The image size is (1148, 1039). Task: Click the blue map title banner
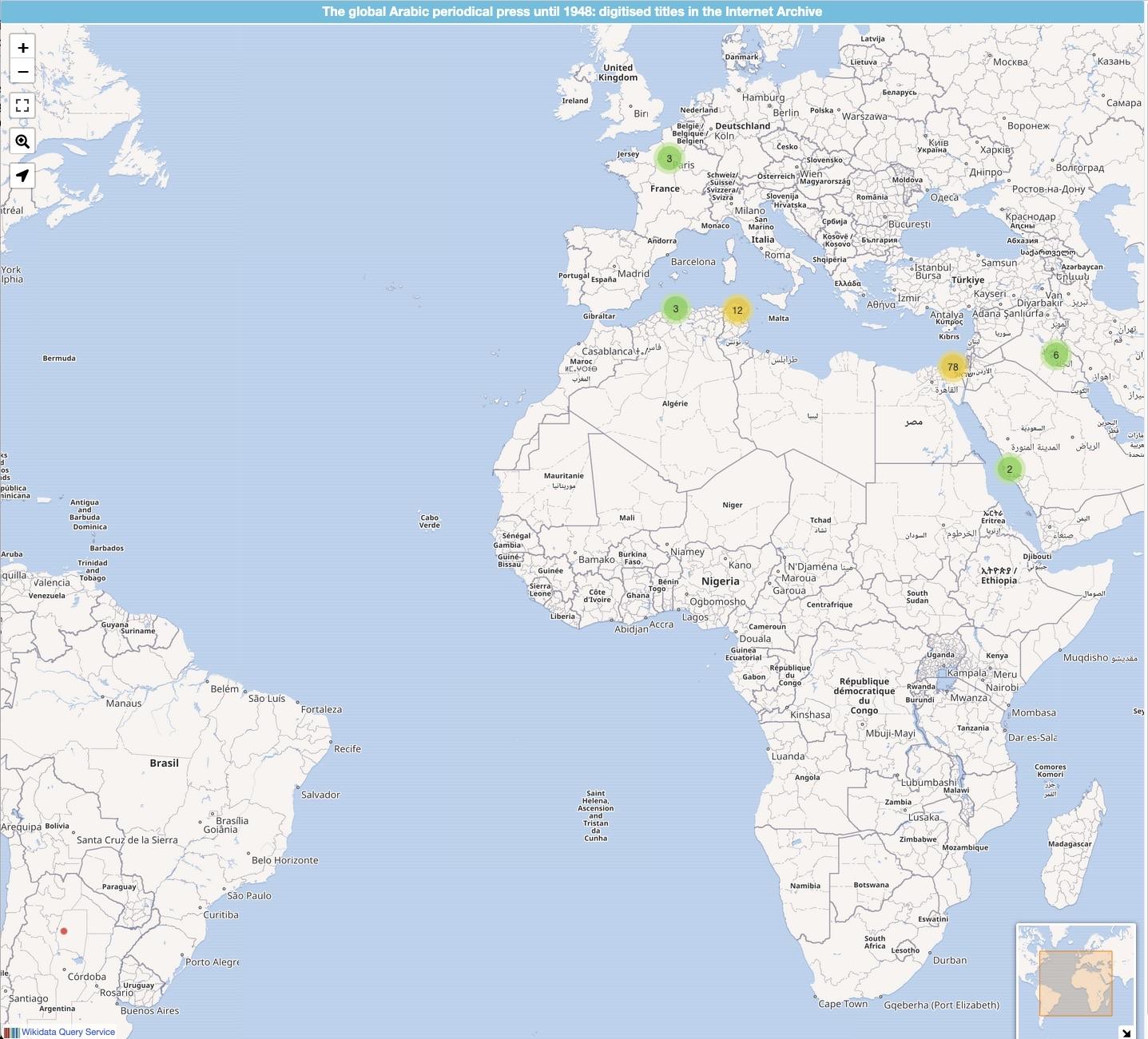[572, 11]
